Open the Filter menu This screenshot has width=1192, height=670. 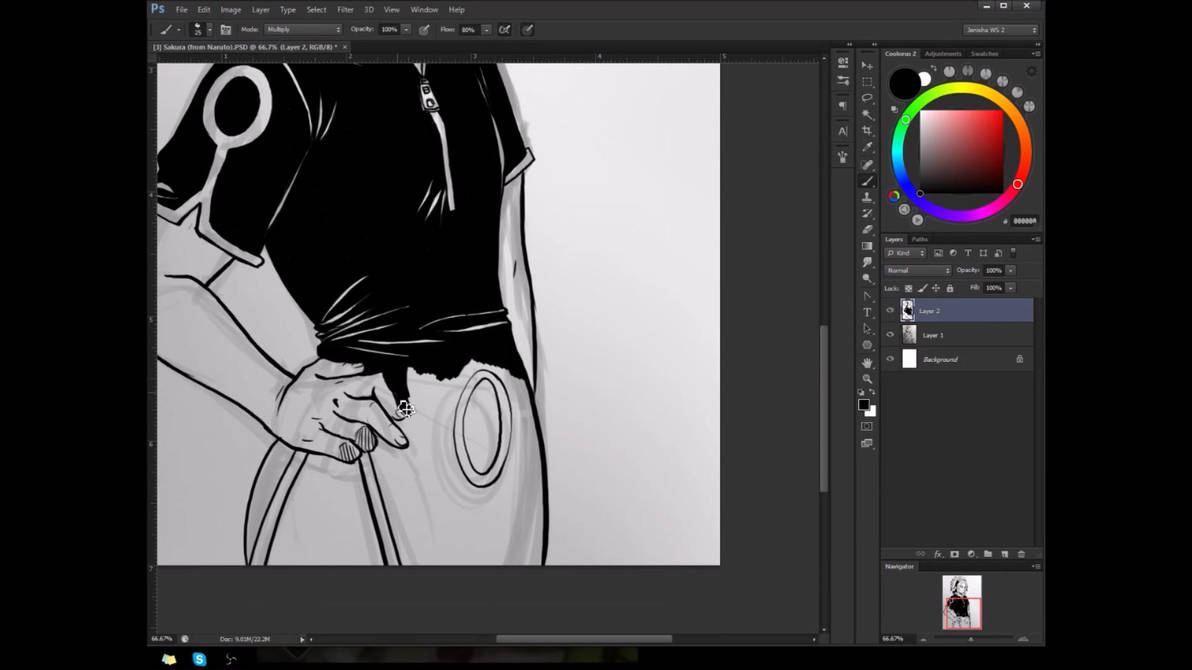coord(345,10)
